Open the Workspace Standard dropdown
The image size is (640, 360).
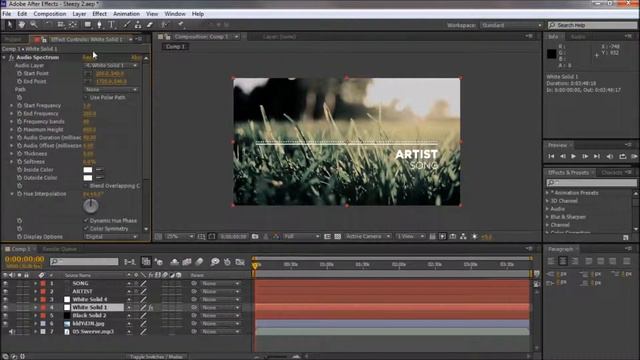click(x=511, y=25)
